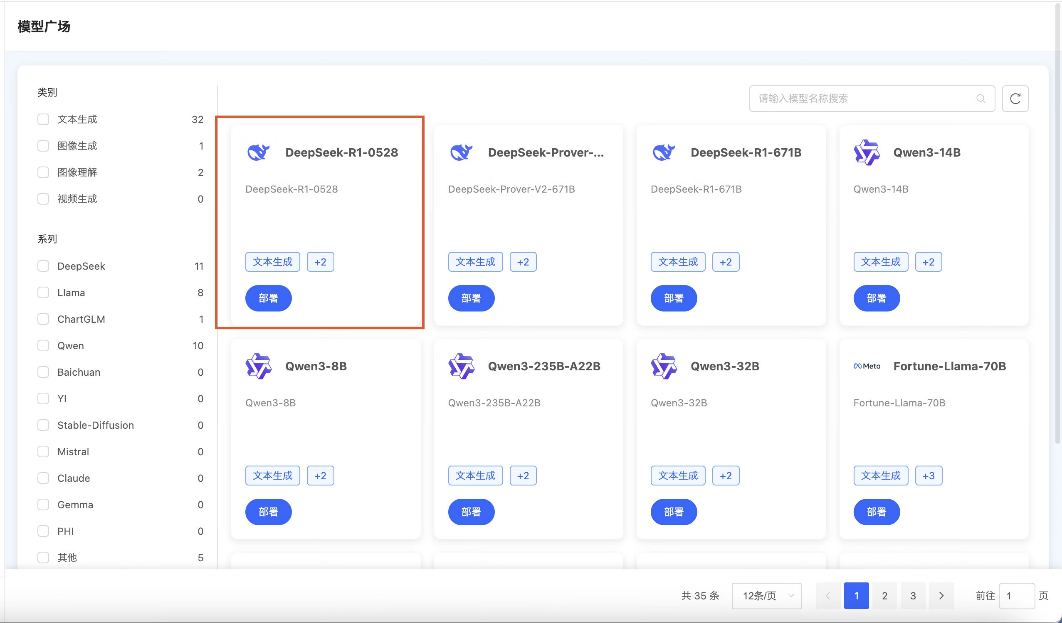The width and height of the screenshot is (1062, 623).
Task: Deploy the Qwen3-32B model
Action: click(x=674, y=512)
